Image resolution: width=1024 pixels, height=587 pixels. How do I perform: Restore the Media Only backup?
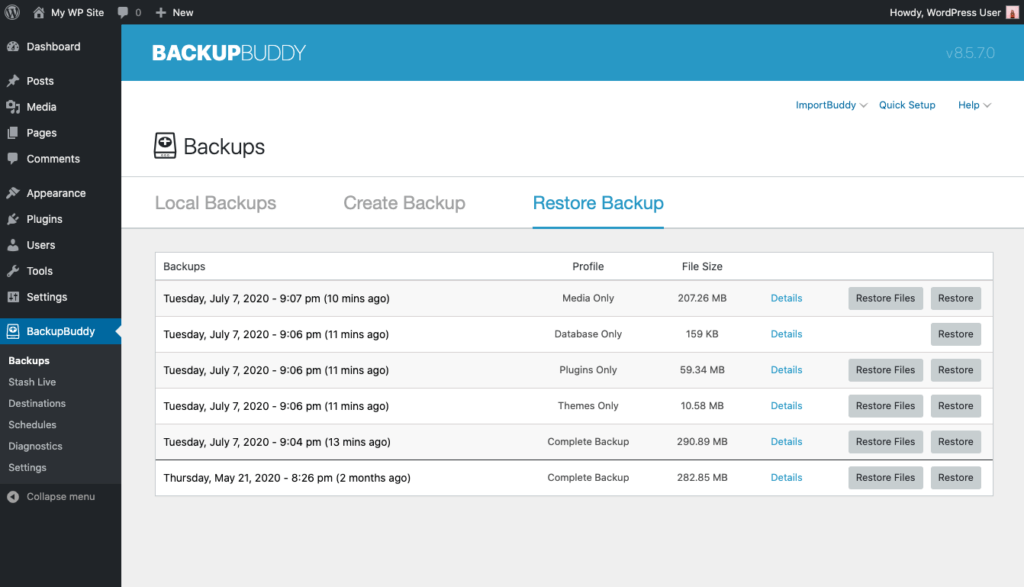point(955,298)
